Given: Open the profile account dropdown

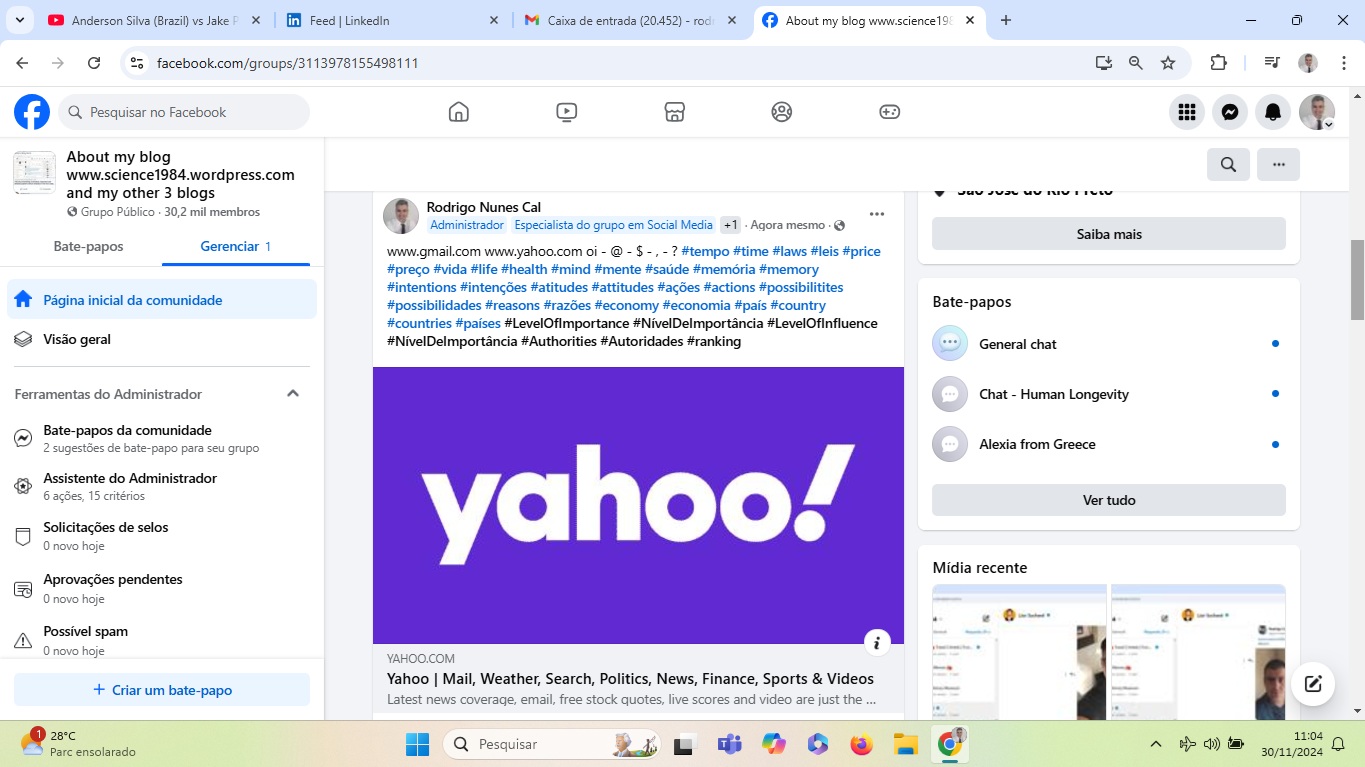Looking at the screenshot, I should pos(1317,112).
